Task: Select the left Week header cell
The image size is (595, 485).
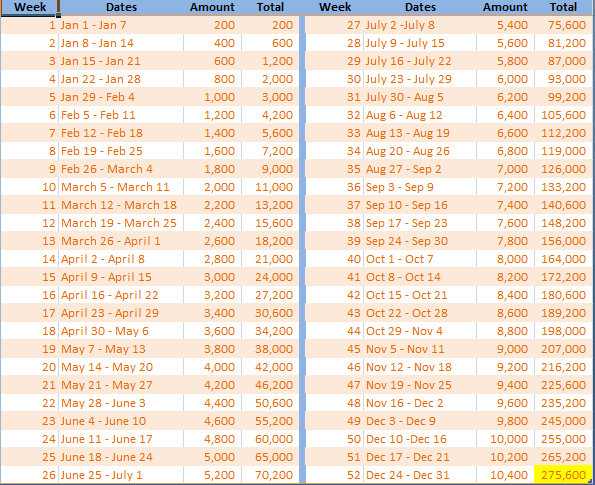Action: point(30,7)
